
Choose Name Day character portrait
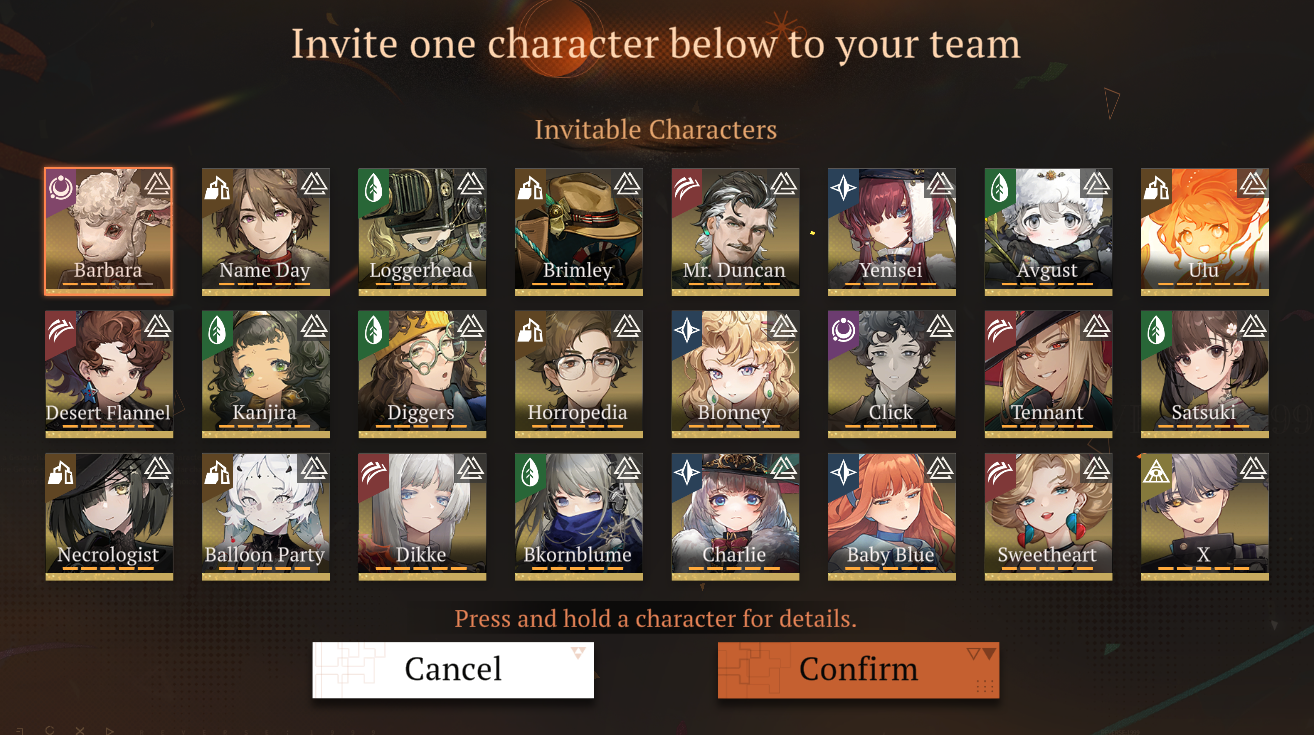point(265,231)
